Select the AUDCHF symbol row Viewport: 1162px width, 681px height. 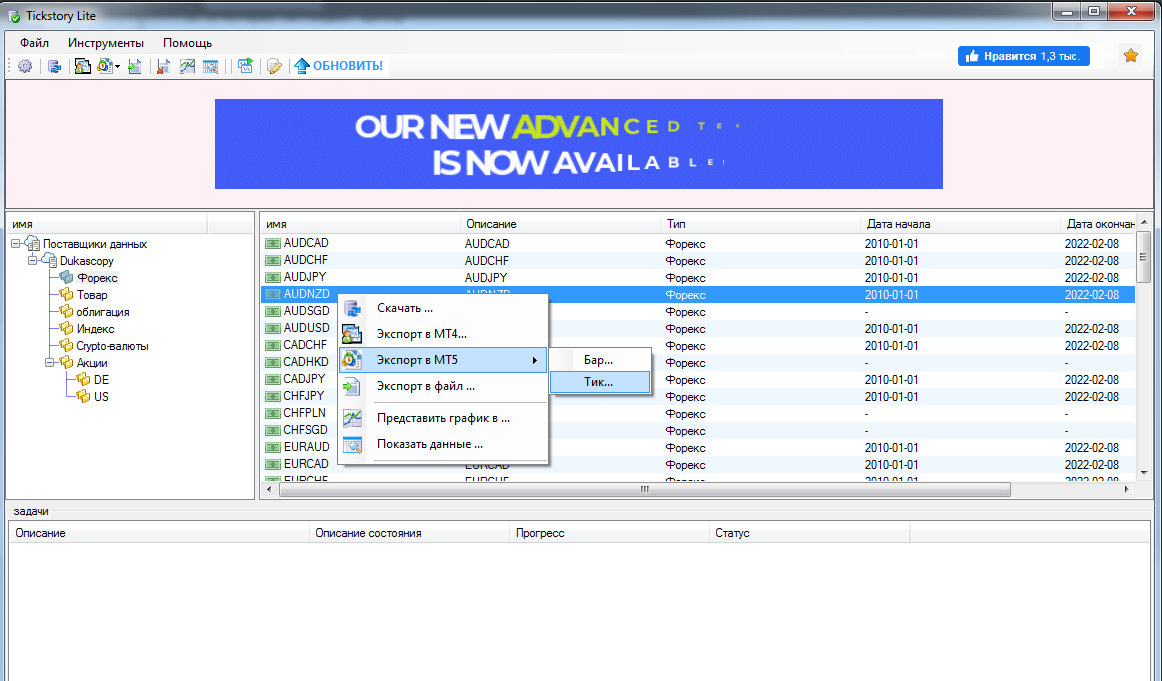[x=698, y=260]
